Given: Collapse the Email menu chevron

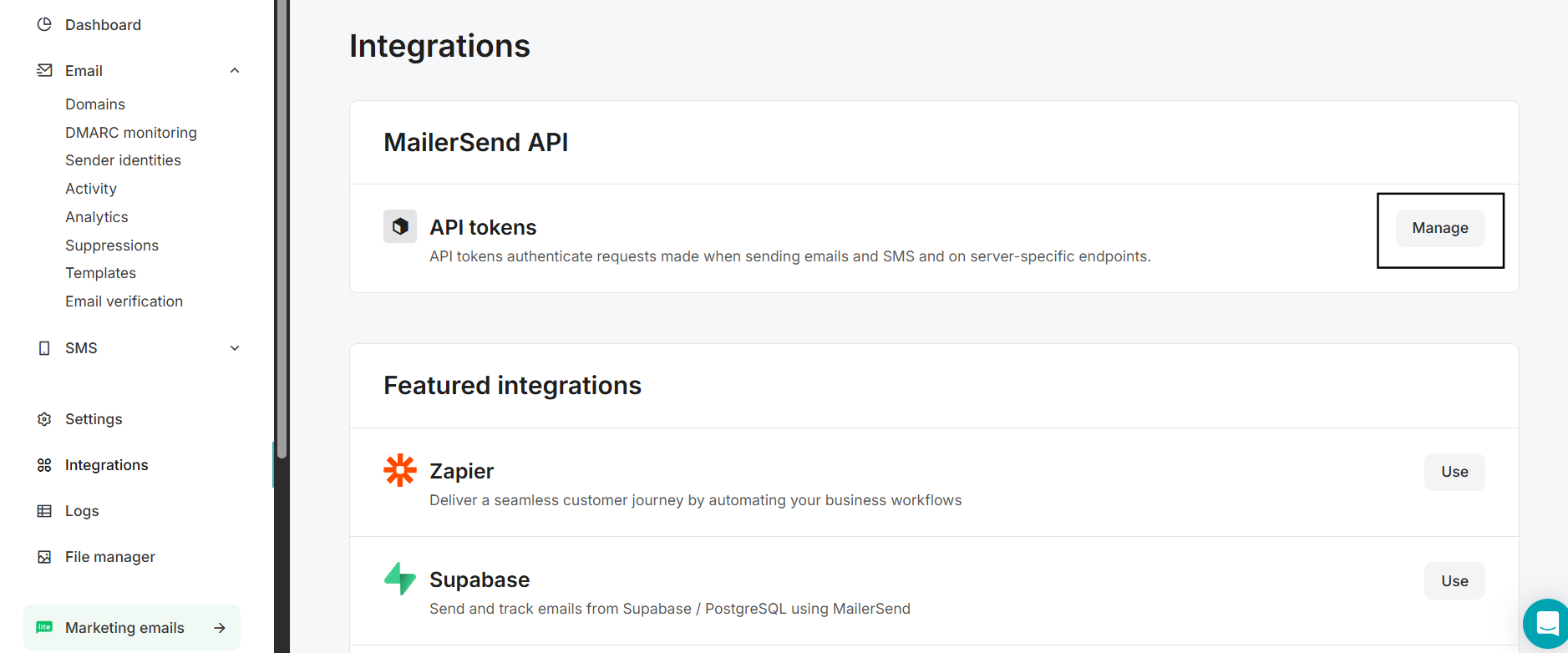Looking at the screenshot, I should click(x=235, y=70).
